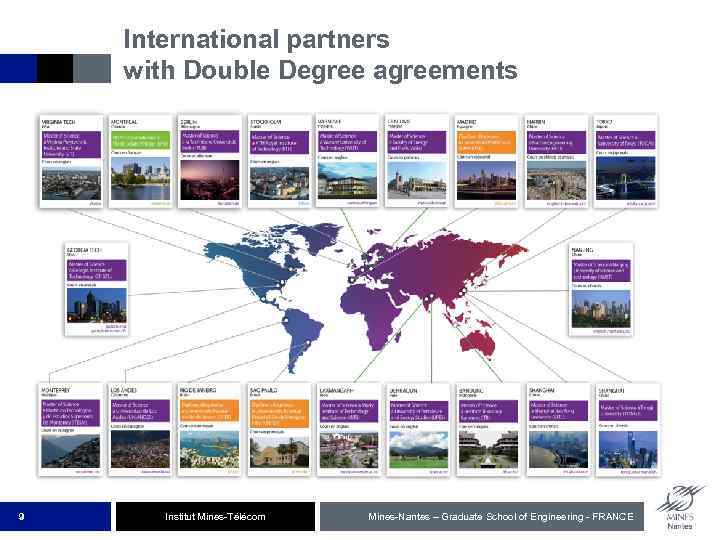This screenshot has height=540, width=720.
Task: Open the Virginia Tech city photo
Action: [71, 183]
